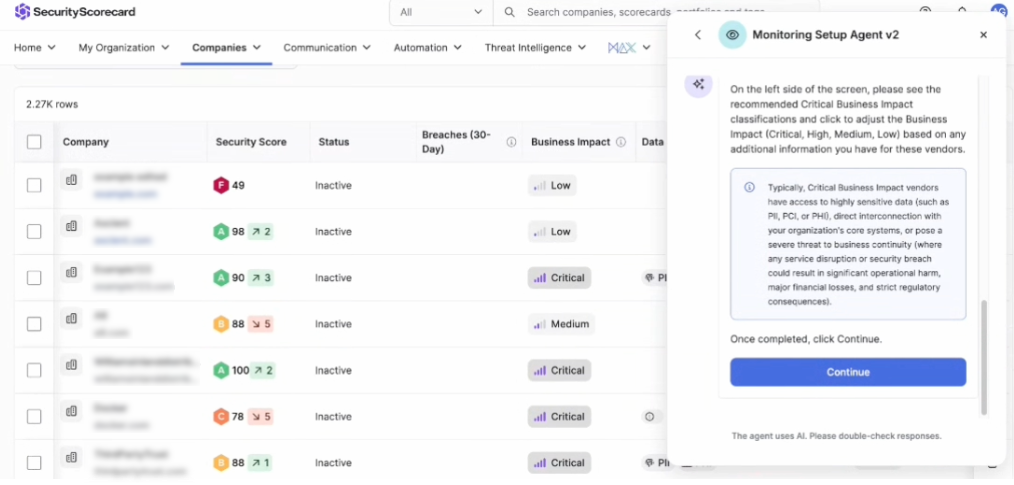This screenshot has width=1014, height=485.
Task: Click the search magnifier icon
Action: tap(510, 12)
